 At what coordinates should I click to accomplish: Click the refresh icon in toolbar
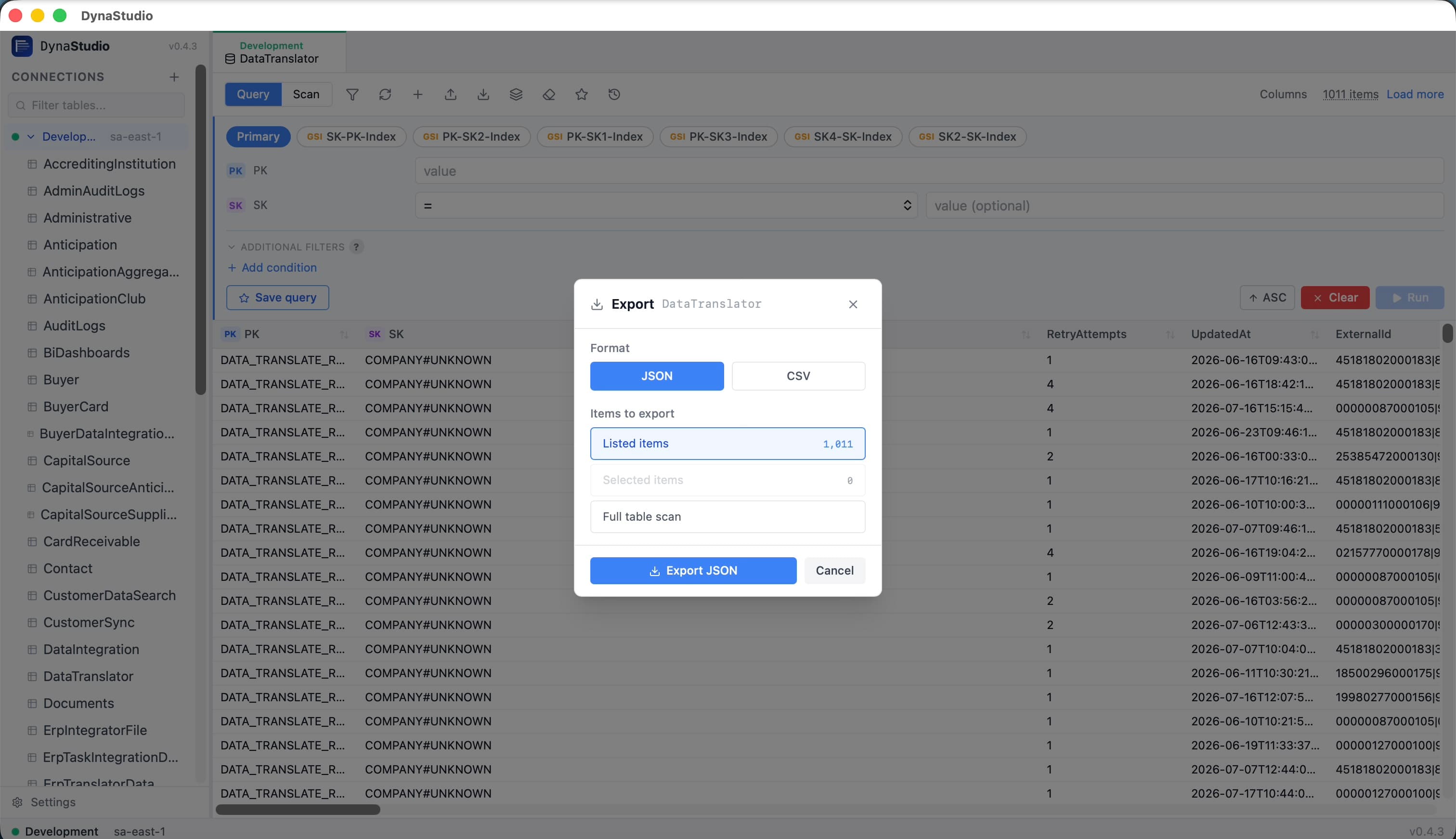tap(385, 94)
